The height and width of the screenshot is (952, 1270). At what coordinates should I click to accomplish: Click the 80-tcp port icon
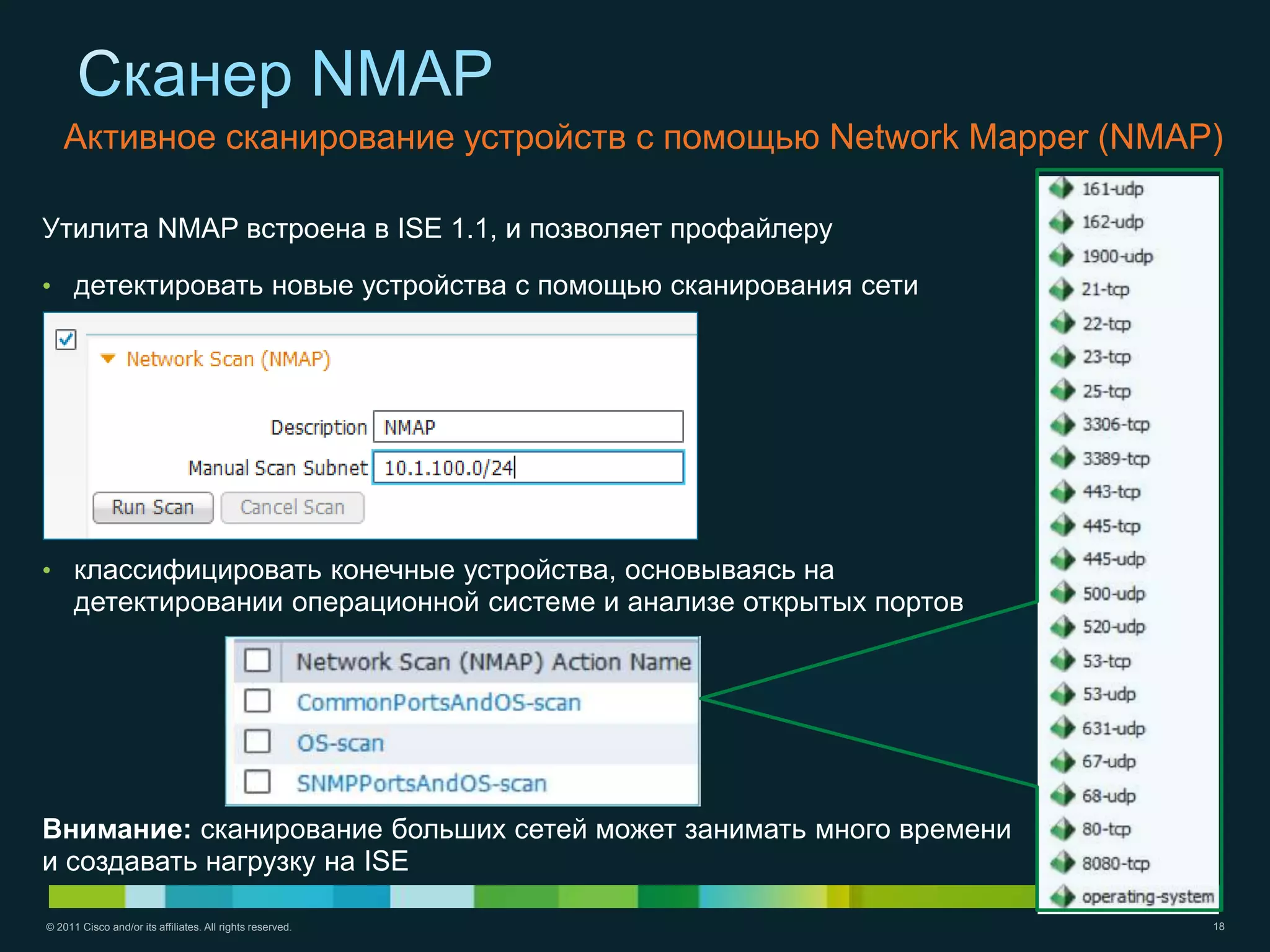(1063, 829)
